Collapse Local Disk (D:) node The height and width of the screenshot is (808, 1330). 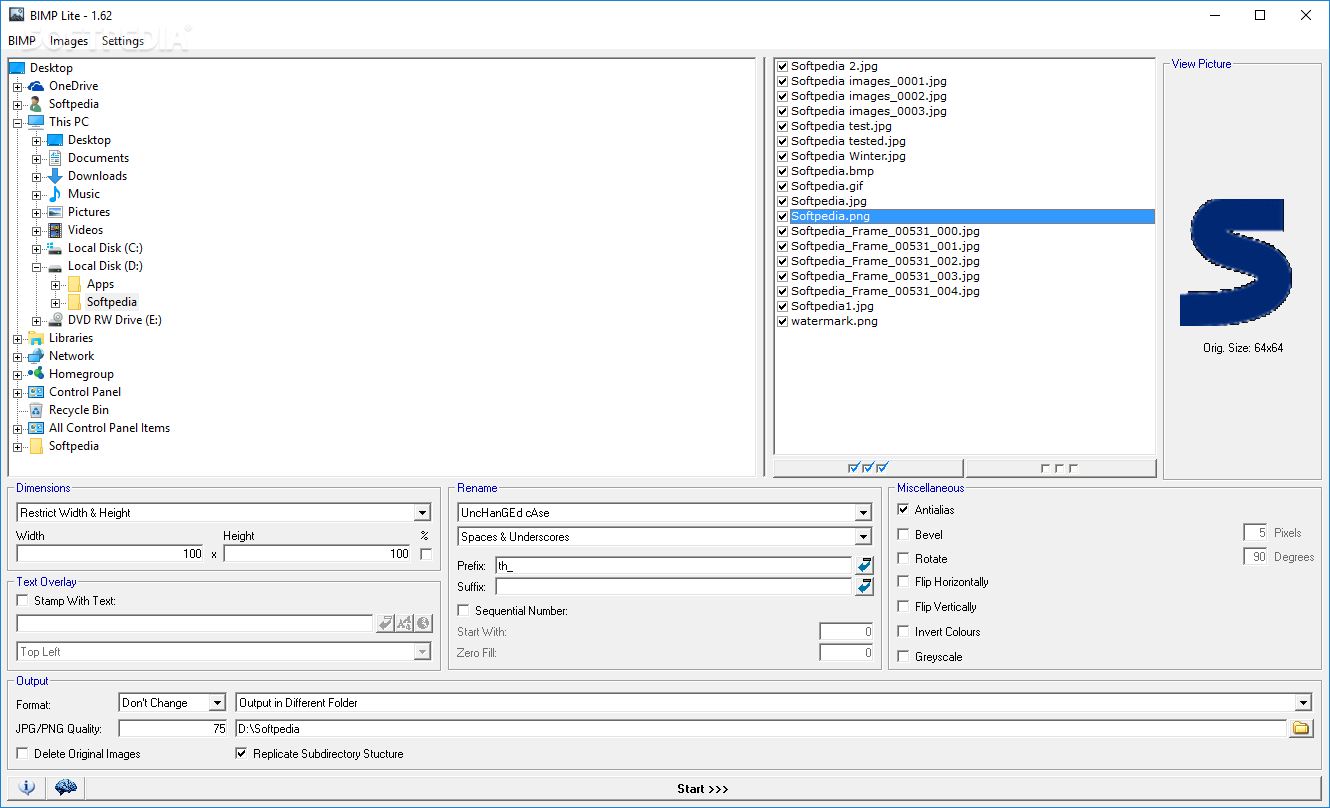tap(37, 267)
